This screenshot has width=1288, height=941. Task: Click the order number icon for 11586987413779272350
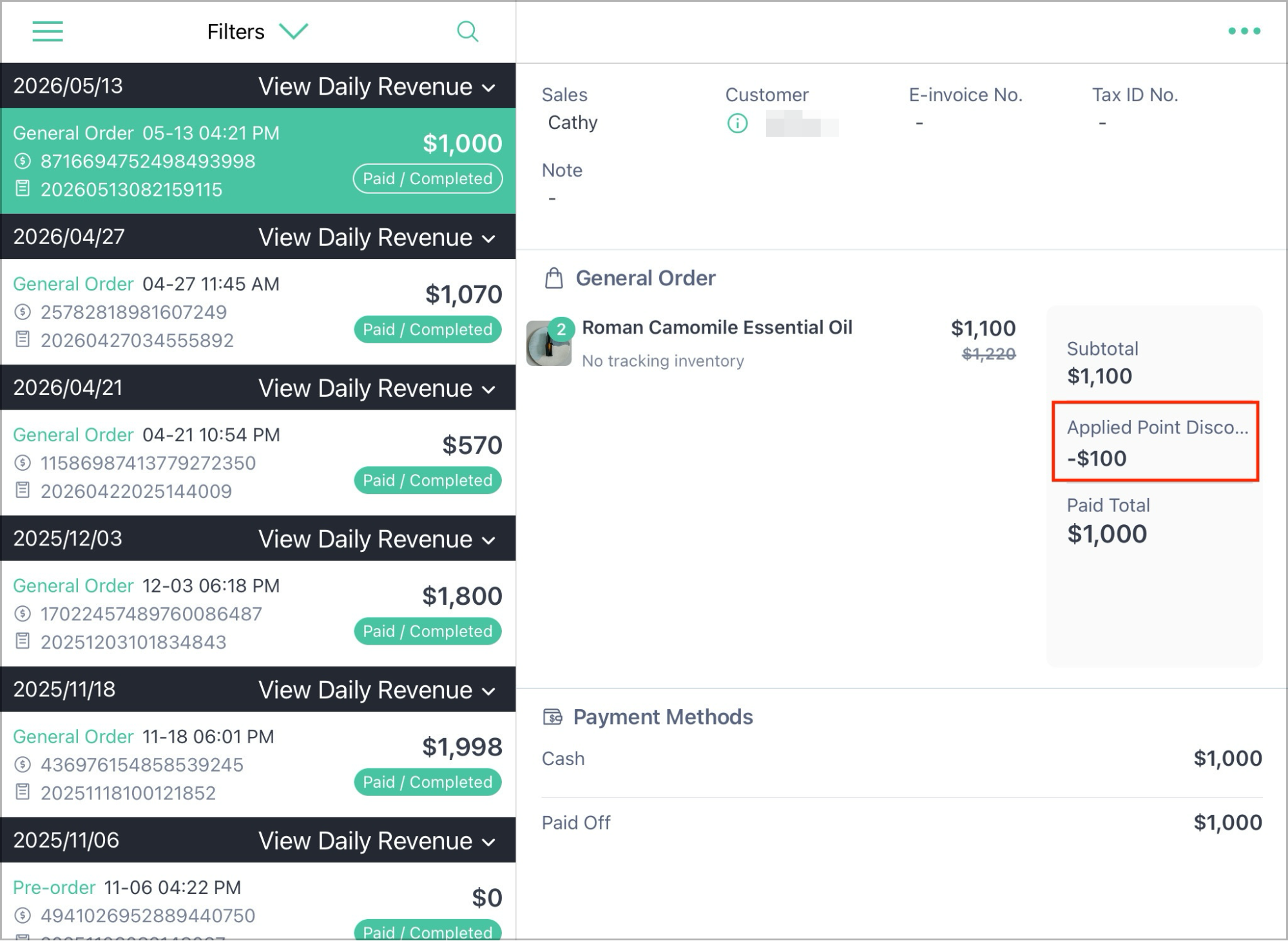point(23,463)
